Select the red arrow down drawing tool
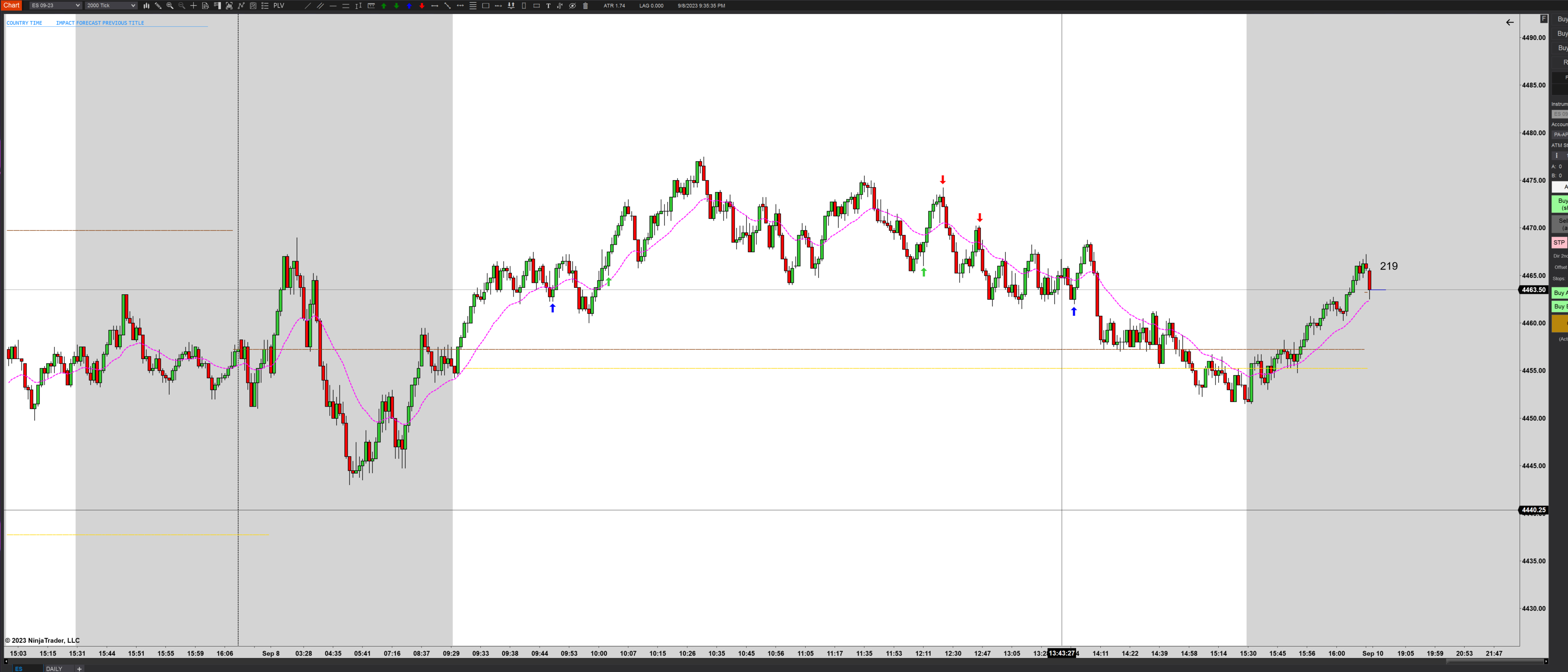Viewport: 1568px width, 672px height. pos(422,6)
